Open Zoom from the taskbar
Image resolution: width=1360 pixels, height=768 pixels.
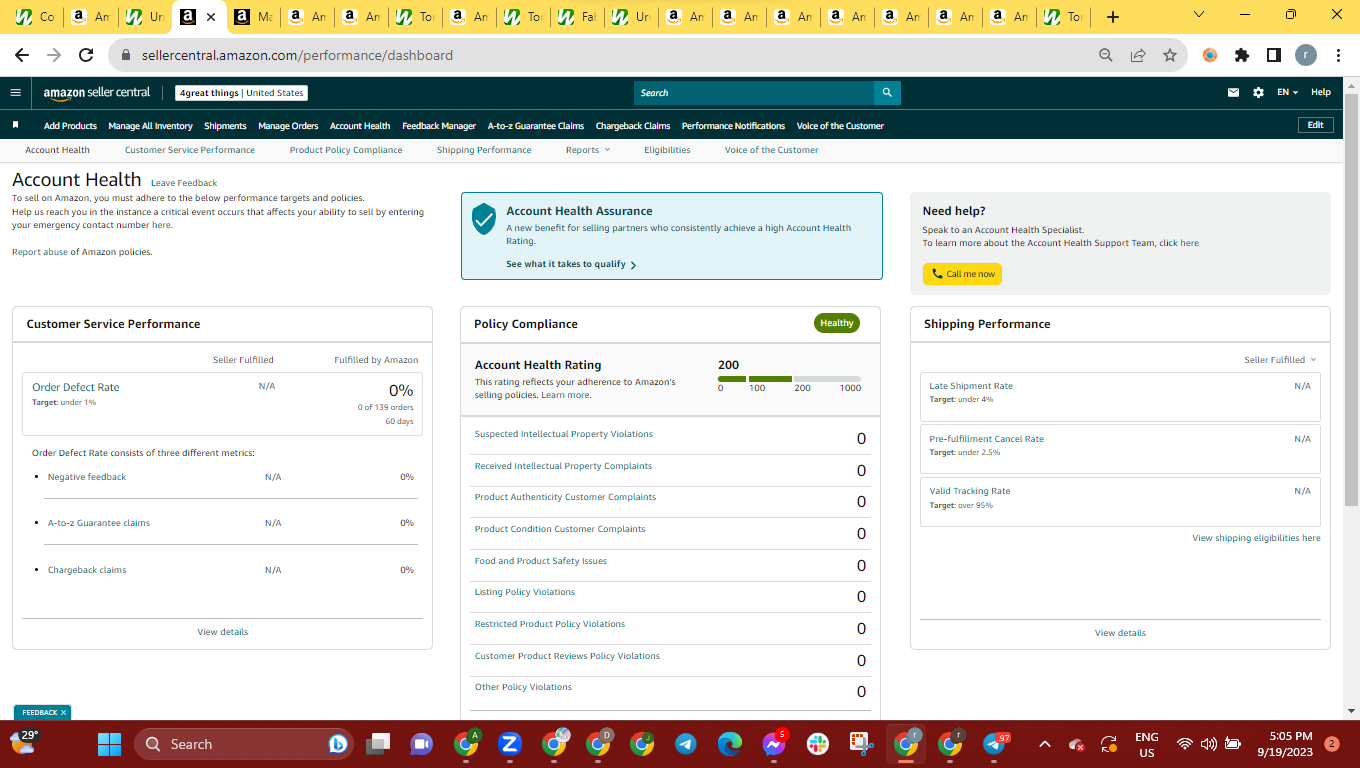pyautogui.click(x=510, y=744)
